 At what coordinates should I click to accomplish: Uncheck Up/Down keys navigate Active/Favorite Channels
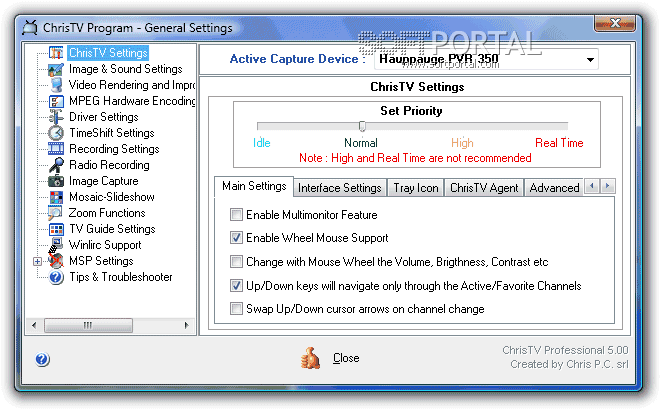(x=236, y=286)
